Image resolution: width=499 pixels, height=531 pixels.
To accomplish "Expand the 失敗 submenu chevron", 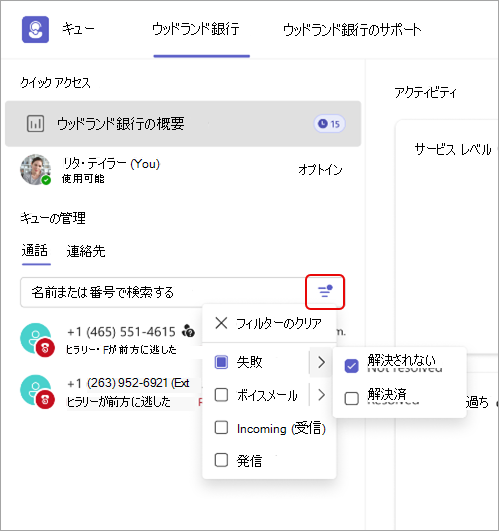I will [x=321, y=362].
